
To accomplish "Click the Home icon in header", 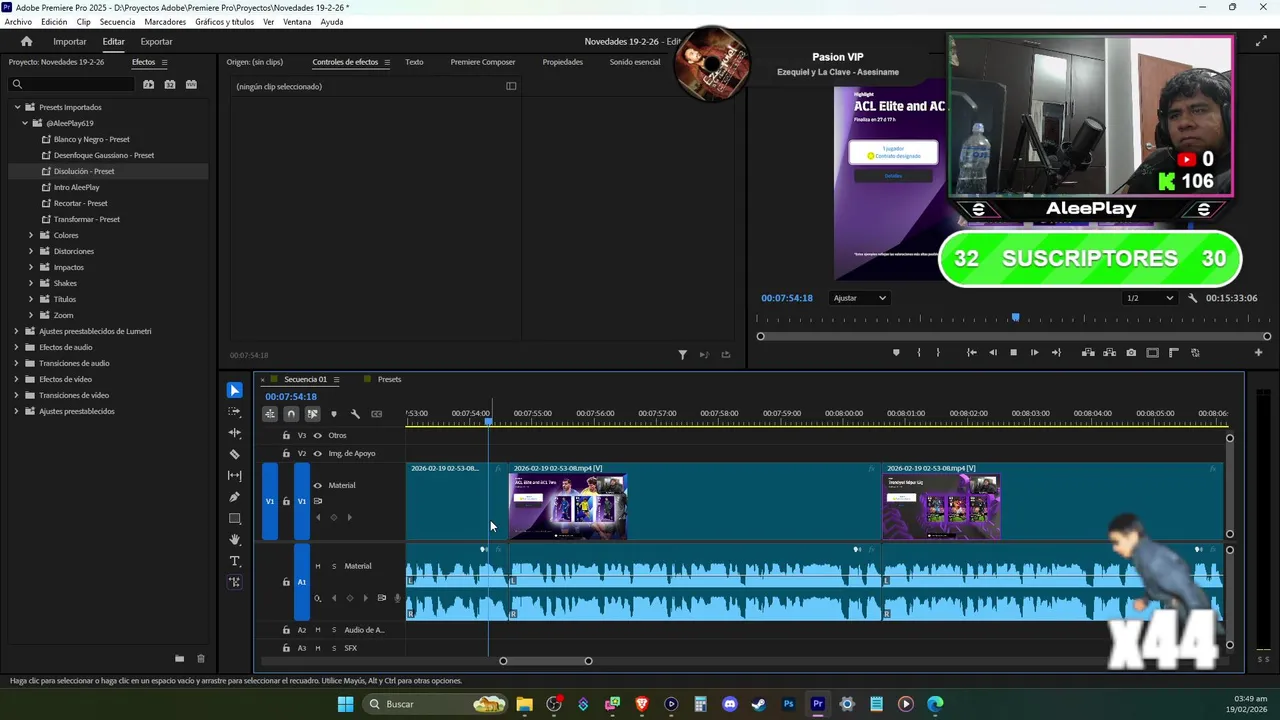I will (26, 41).
